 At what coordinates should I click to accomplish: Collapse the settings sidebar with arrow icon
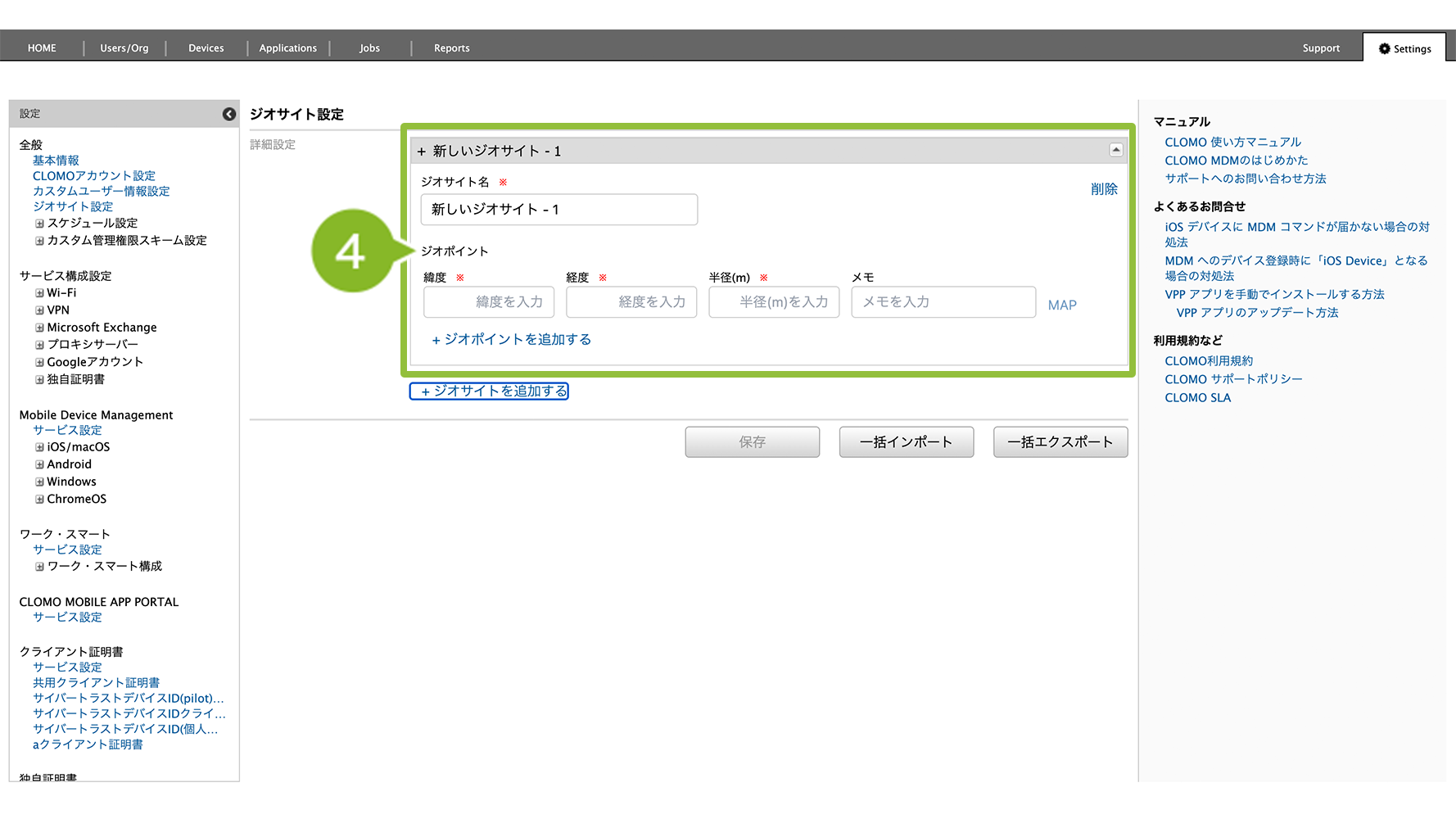pos(229,115)
